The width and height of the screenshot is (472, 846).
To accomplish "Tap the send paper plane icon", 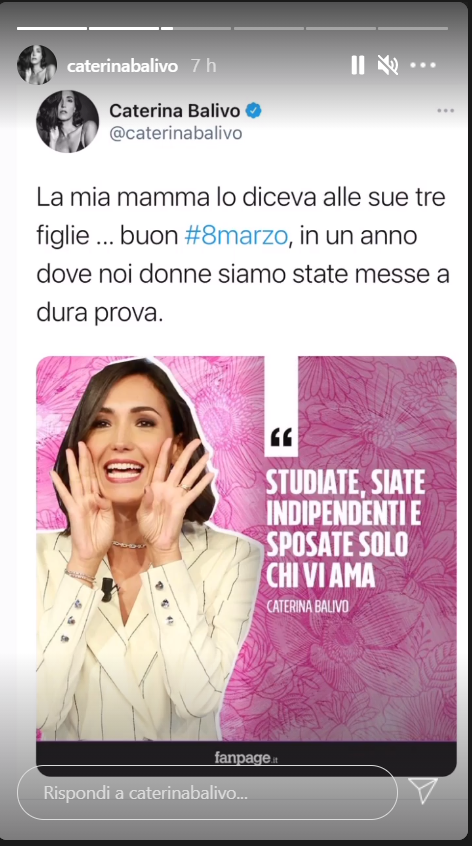I will 423,791.
